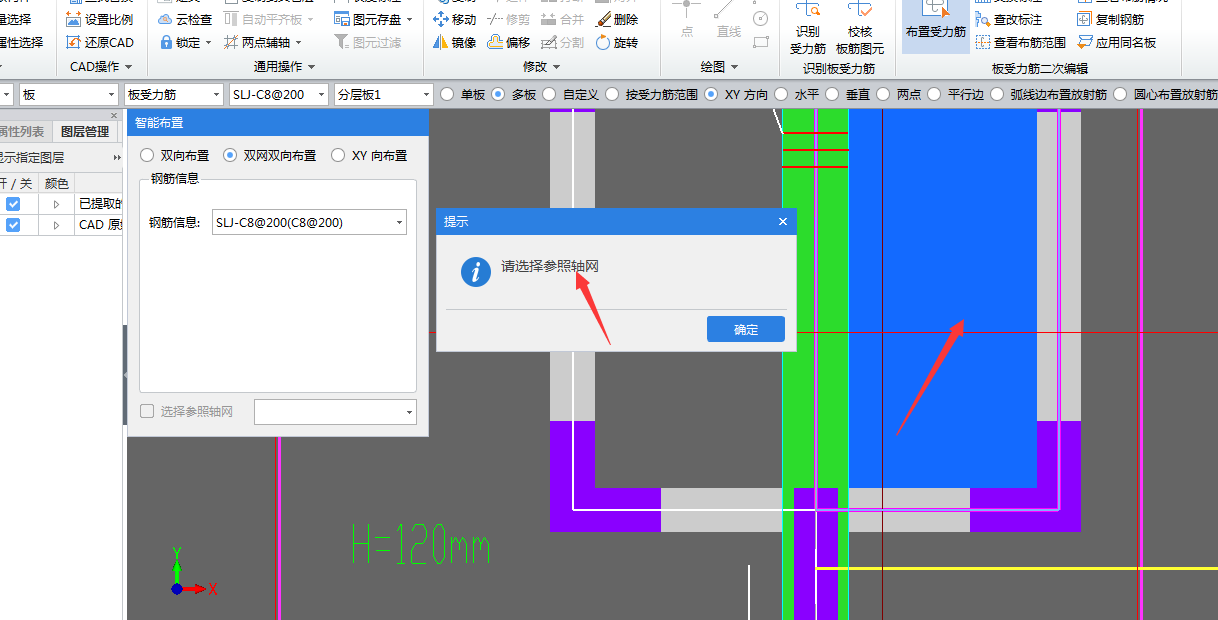
Task: Open 钢筋信息 SLJ-C8@200(C8@200) combo box
Action: pos(309,222)
